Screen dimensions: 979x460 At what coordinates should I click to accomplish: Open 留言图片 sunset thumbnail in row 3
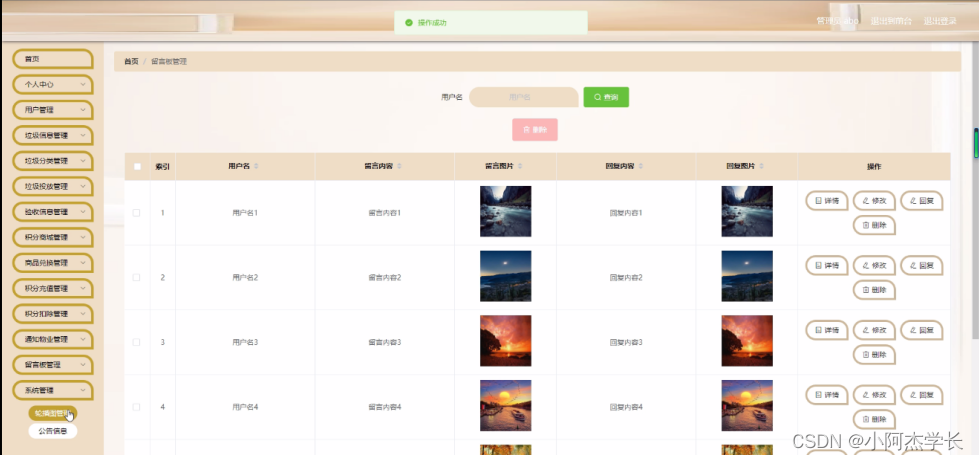[x=506, y=341]
